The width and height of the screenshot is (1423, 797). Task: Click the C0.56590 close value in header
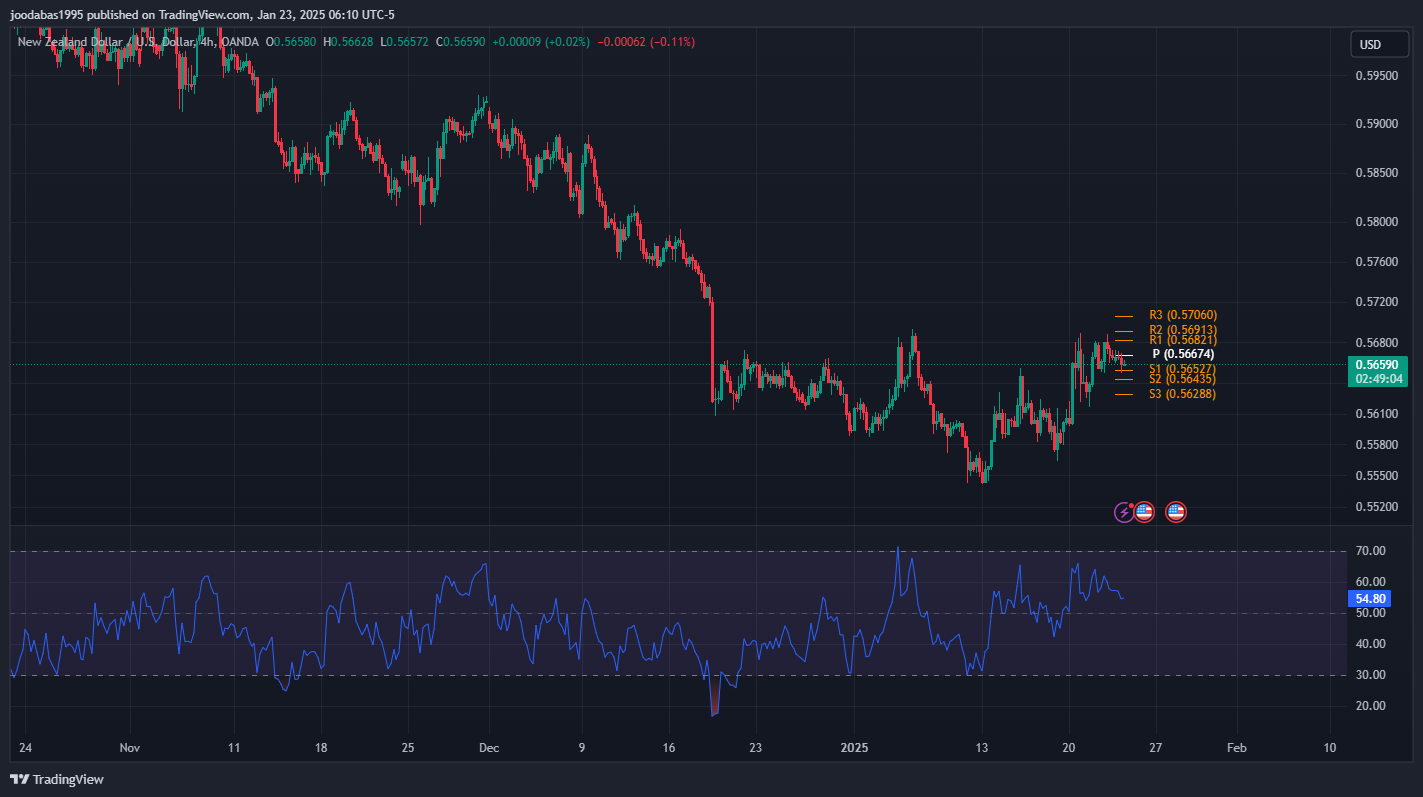[x=460, y=42]
